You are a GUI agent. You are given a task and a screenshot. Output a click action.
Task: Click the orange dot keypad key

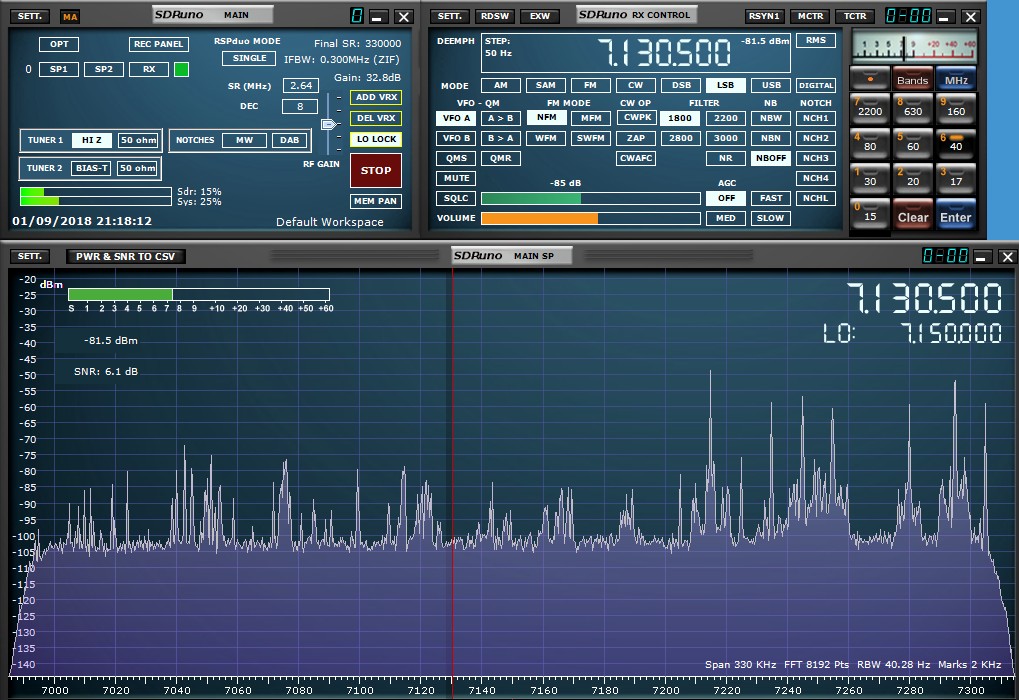click(x=870, y=79)
